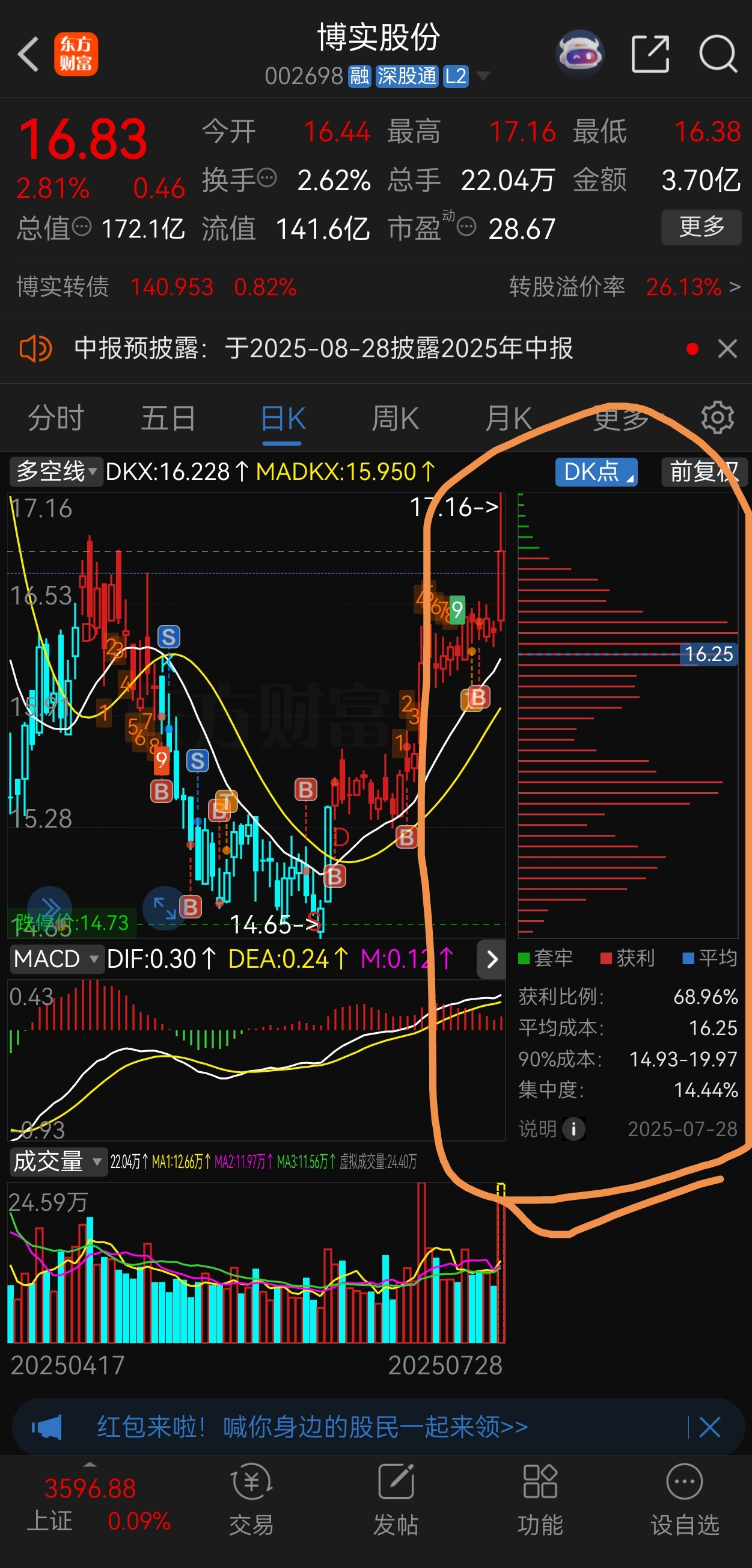Open chart settings gear icon

[718, 417]
